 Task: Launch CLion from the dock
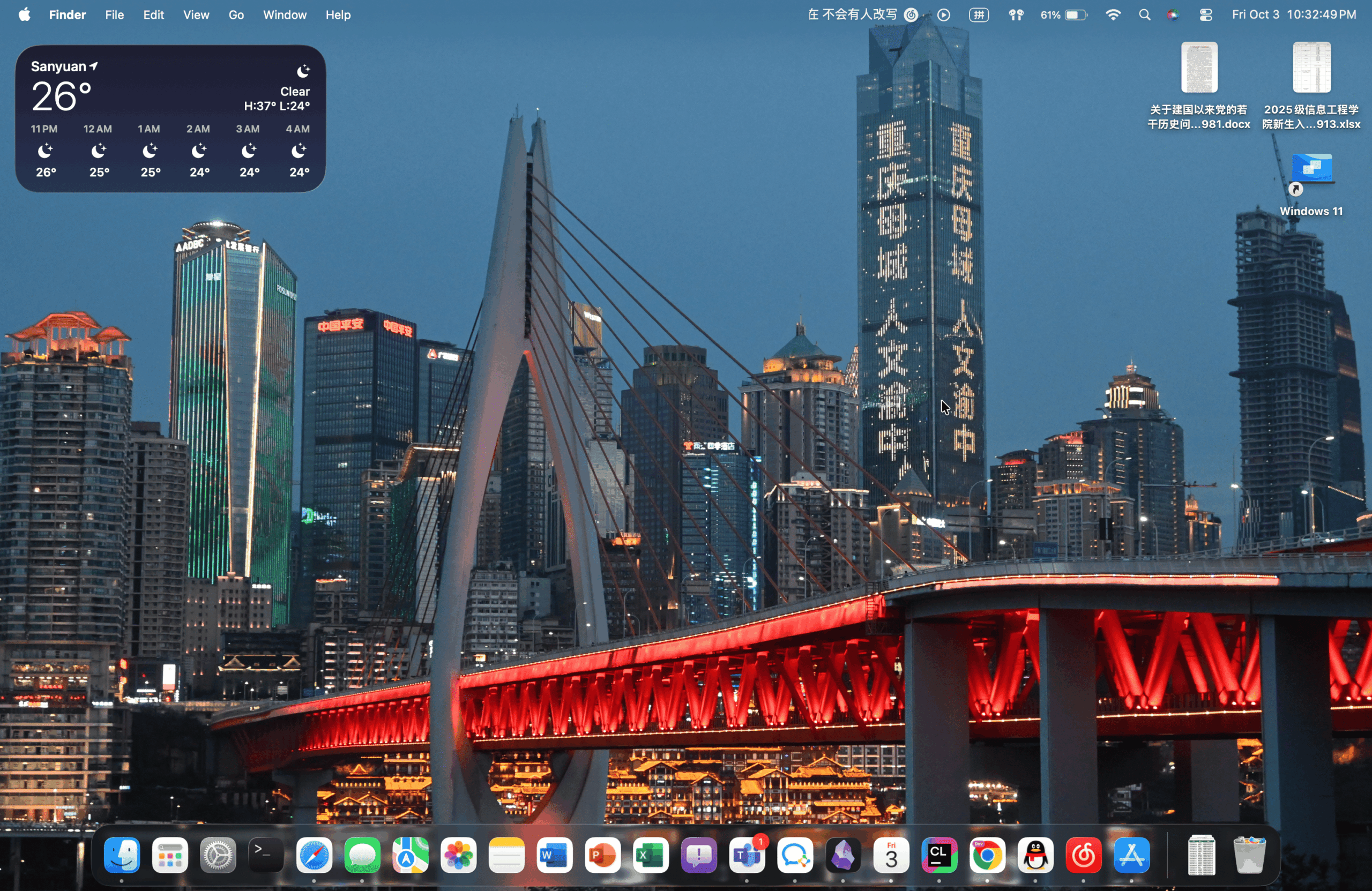[x=939, y=855]
